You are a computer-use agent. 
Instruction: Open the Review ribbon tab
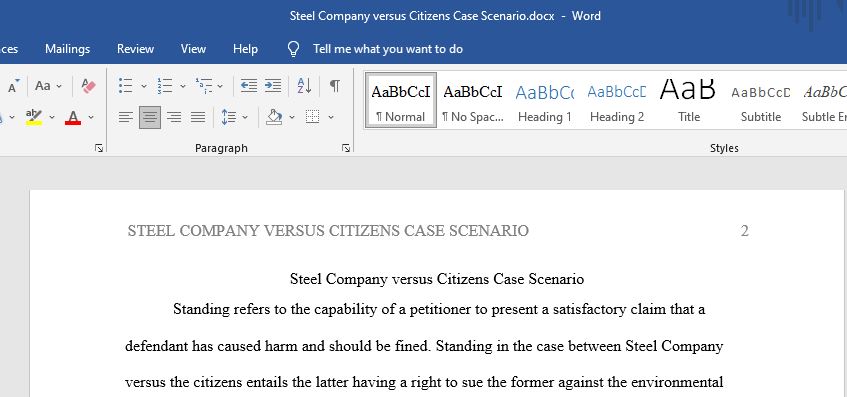[x=136, y=49]
